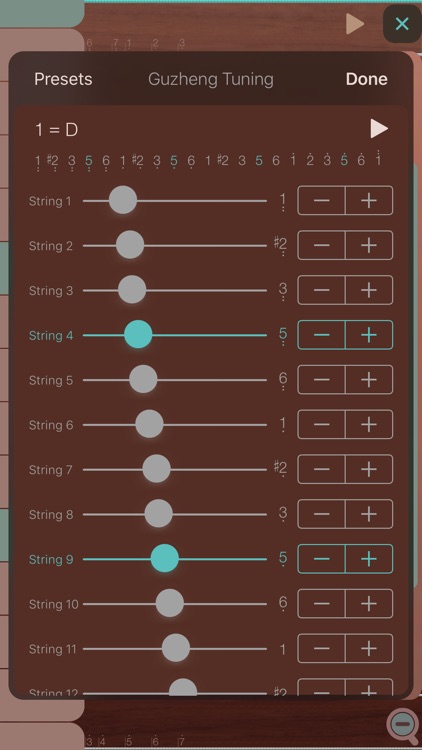Close the overlay with the X icon
This screenshot has width=422, height=750.
[x=402, y=23]
